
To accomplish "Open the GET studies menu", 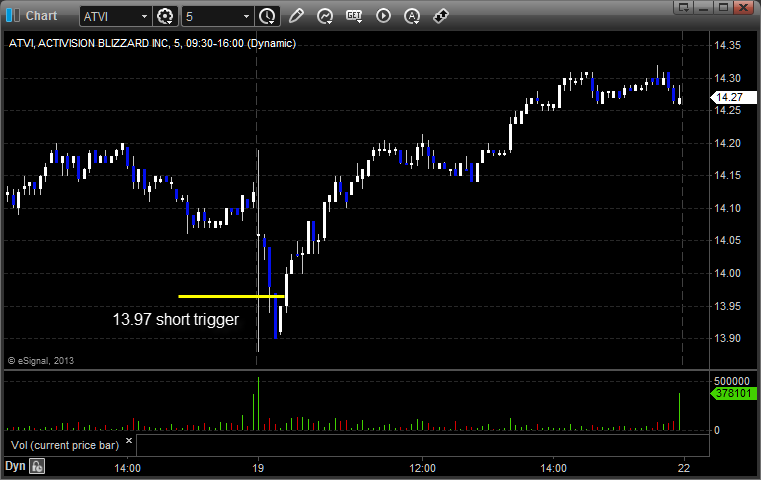I will [354, 16].
